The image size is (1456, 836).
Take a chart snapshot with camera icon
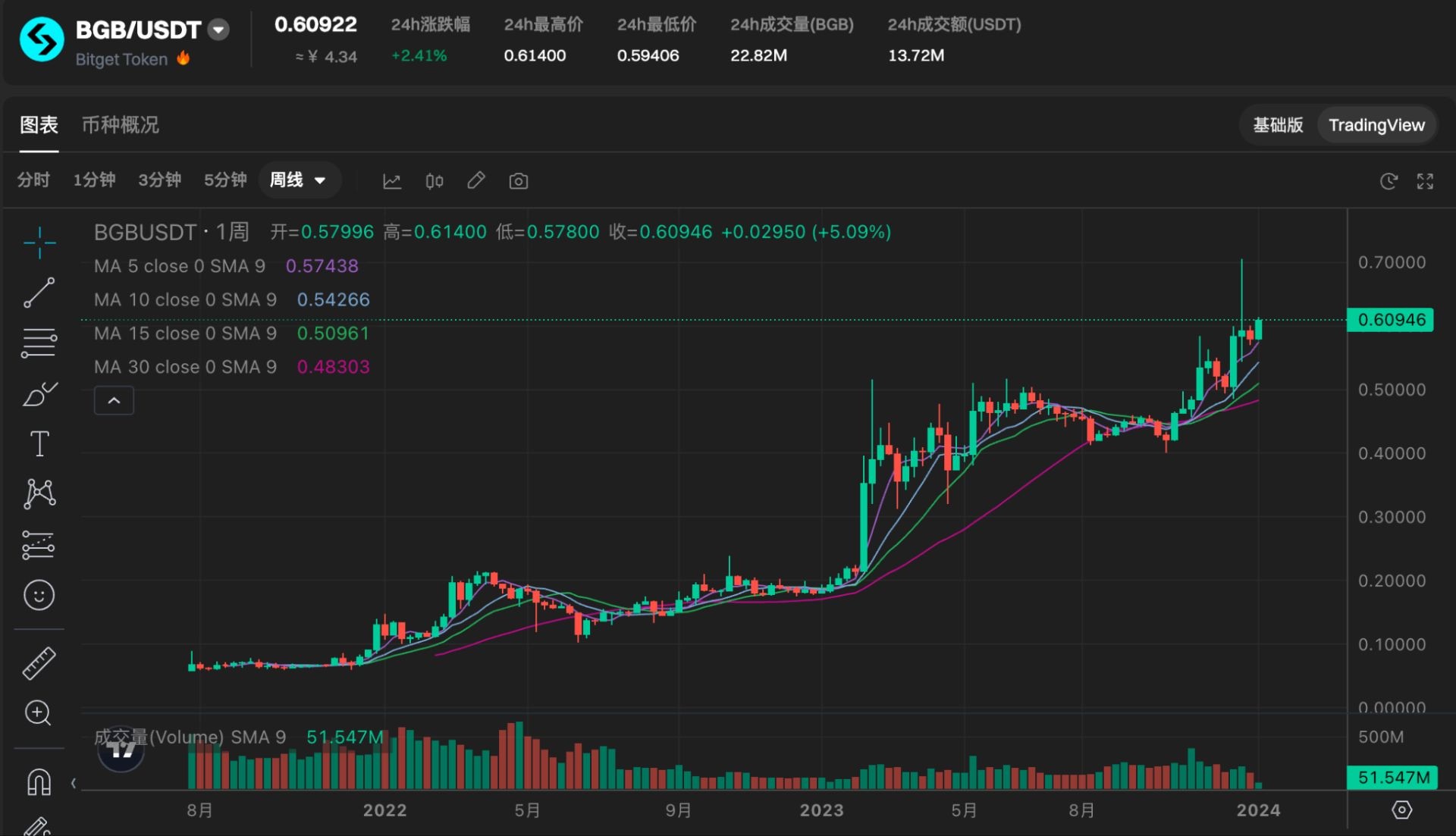click(x=519, y=181)
